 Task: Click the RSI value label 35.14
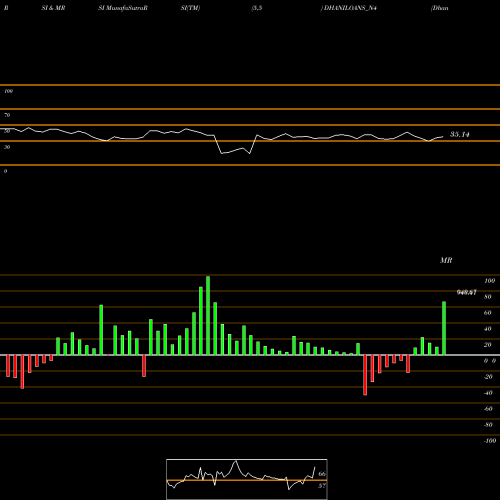(460, 134)
